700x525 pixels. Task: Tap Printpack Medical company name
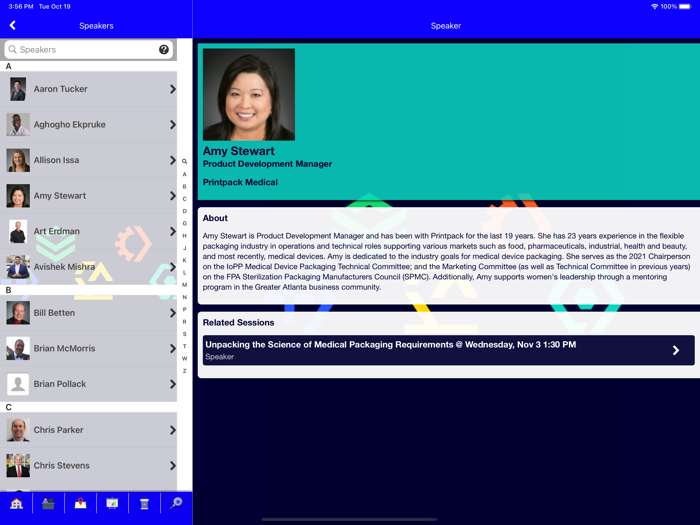240,182
